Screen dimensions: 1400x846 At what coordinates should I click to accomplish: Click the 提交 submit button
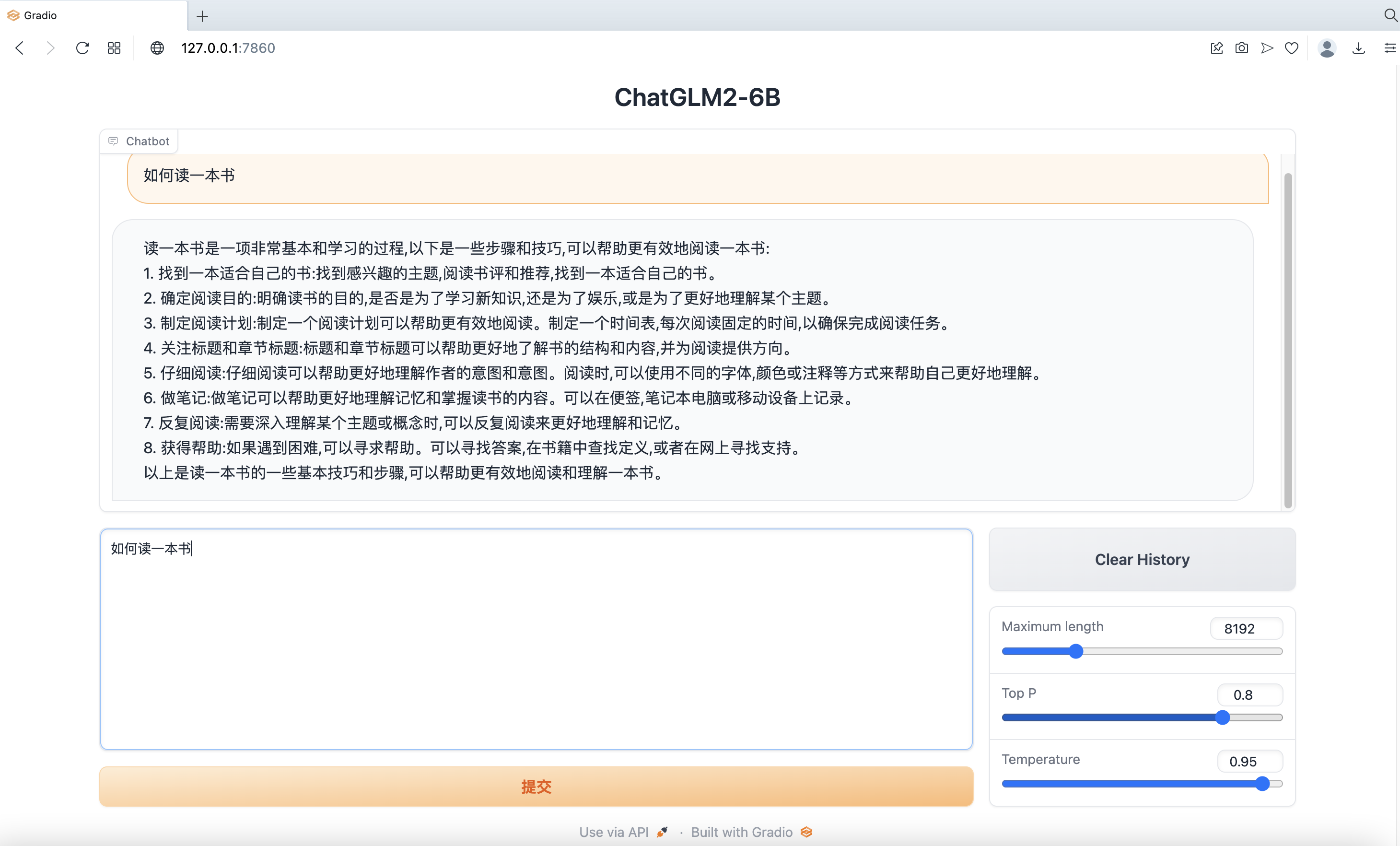click(x=536, y=786)
